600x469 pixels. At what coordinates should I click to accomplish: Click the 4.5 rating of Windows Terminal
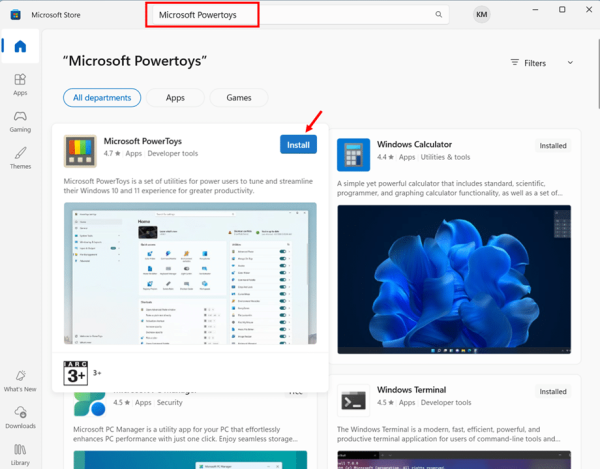(385, 402)
